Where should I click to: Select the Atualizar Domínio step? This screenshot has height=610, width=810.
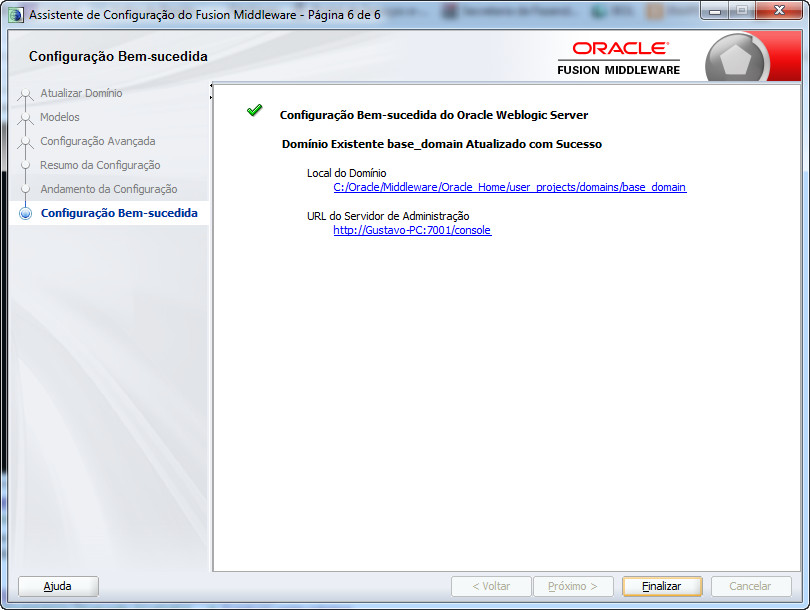(81, 93)
